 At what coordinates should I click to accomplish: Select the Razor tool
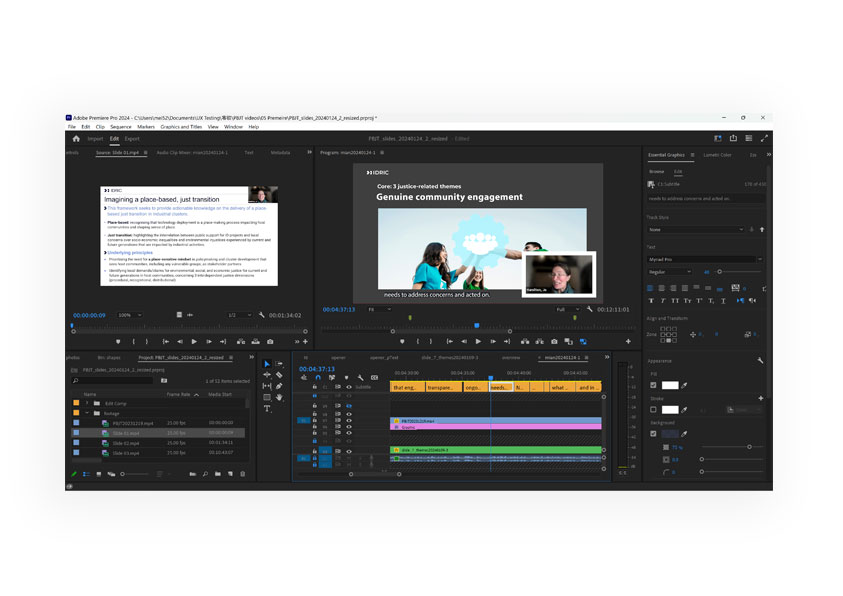click(277, 375)
